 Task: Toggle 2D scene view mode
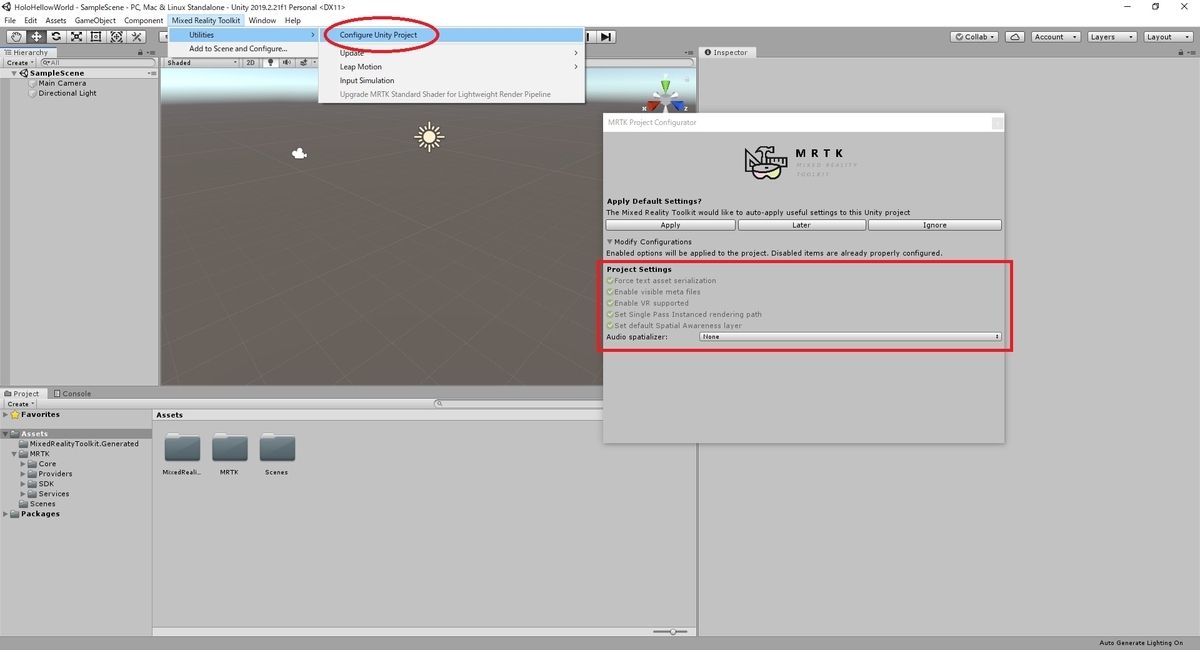251,62
